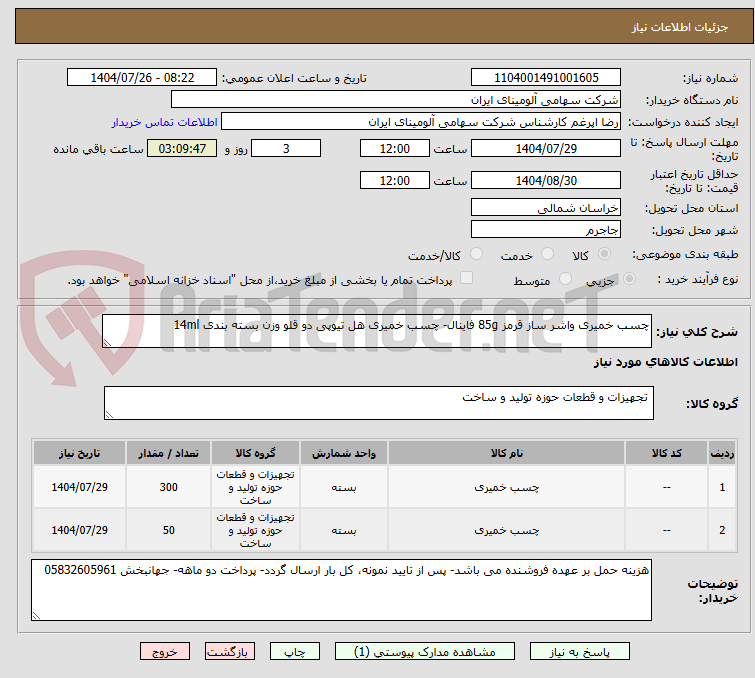Click quantity 50 in row 2
The width and height of the screenshot is (755, 678).
(x=169, y=530)
